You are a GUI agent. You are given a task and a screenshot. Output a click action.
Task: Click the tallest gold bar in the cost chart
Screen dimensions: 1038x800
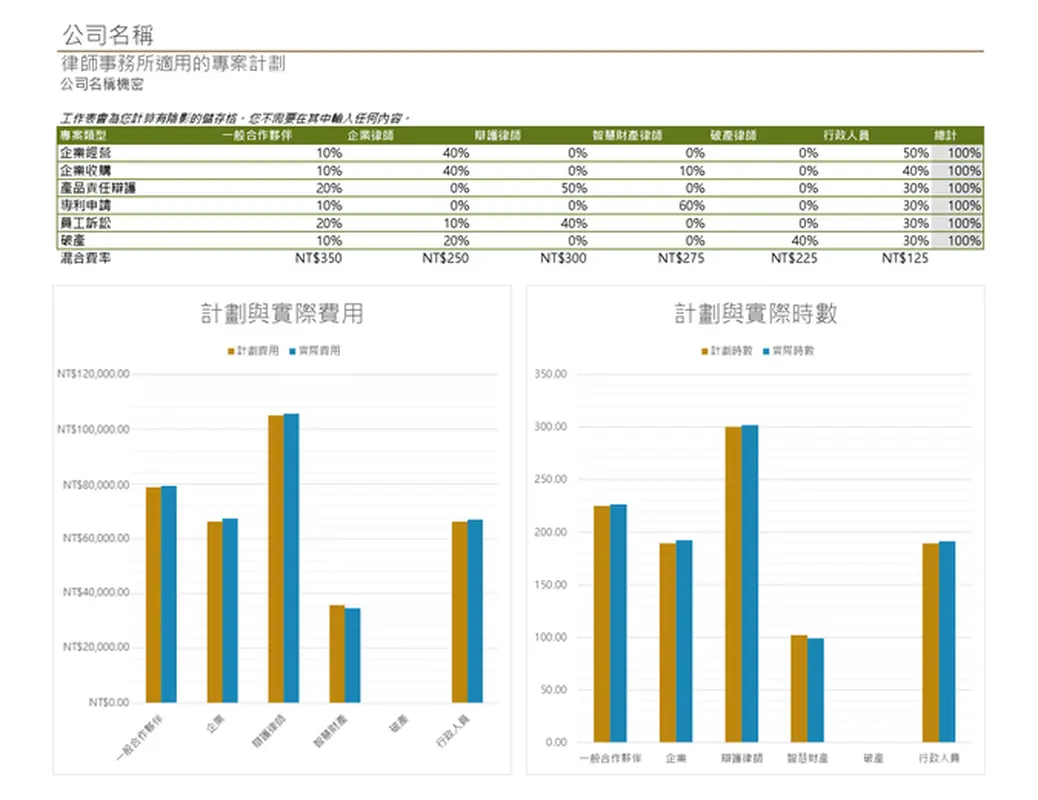pyautogui.click(x=275, y=558)
